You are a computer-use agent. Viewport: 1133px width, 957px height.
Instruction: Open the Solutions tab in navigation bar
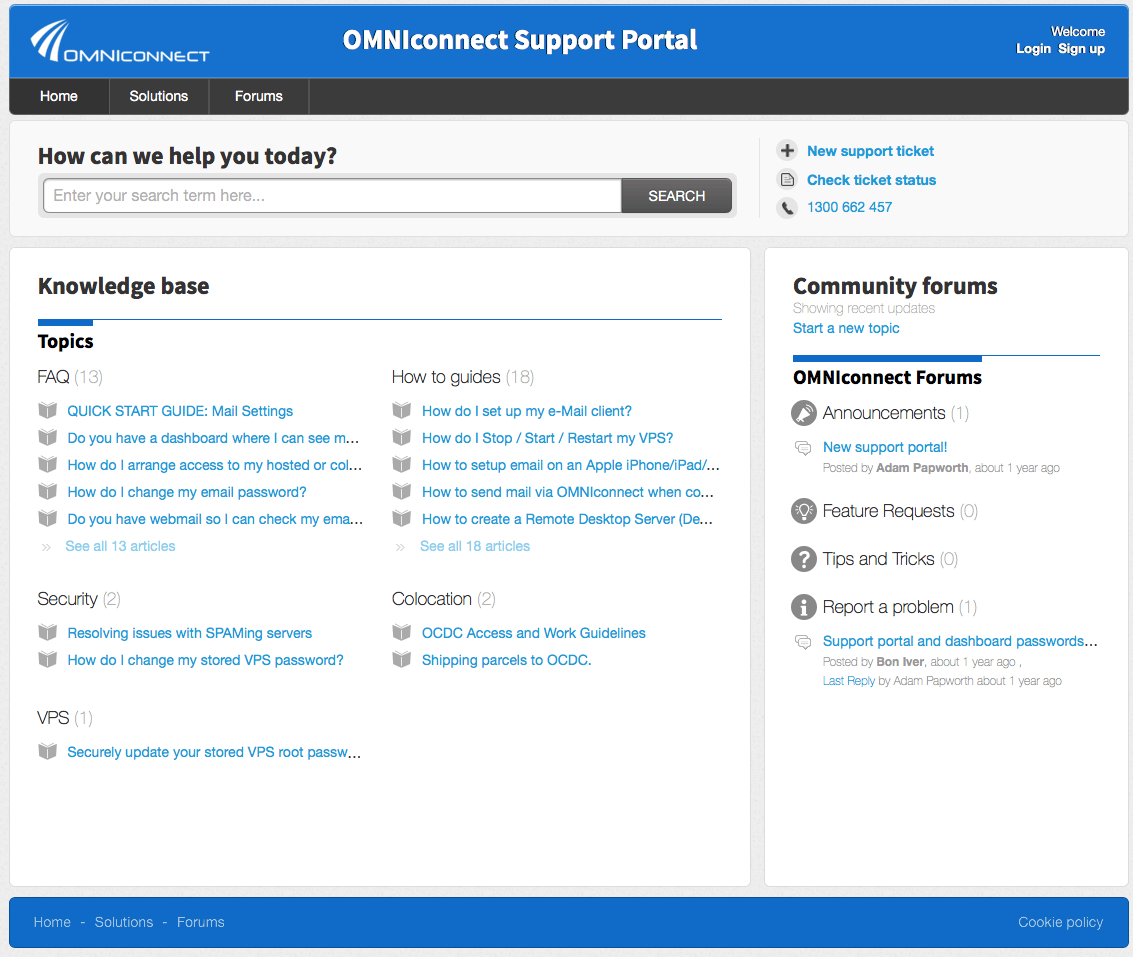(x=158, y=96)
